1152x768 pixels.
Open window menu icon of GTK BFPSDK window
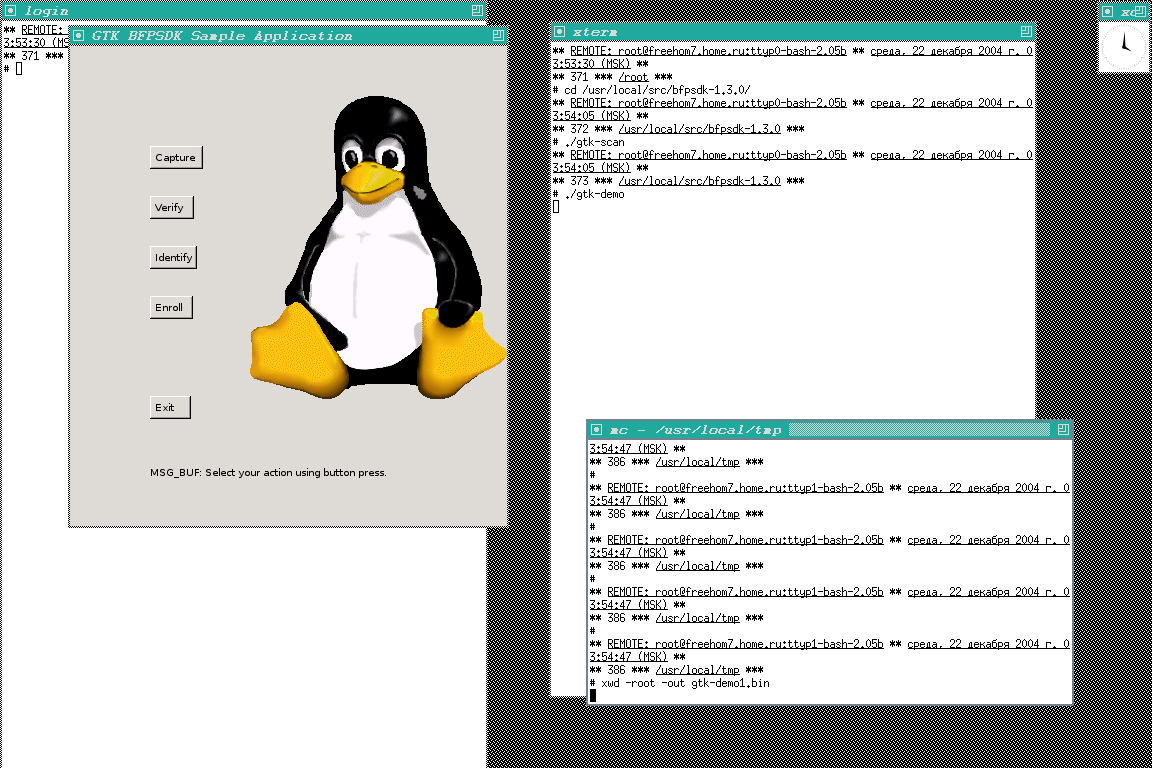[x=79, y=35]
